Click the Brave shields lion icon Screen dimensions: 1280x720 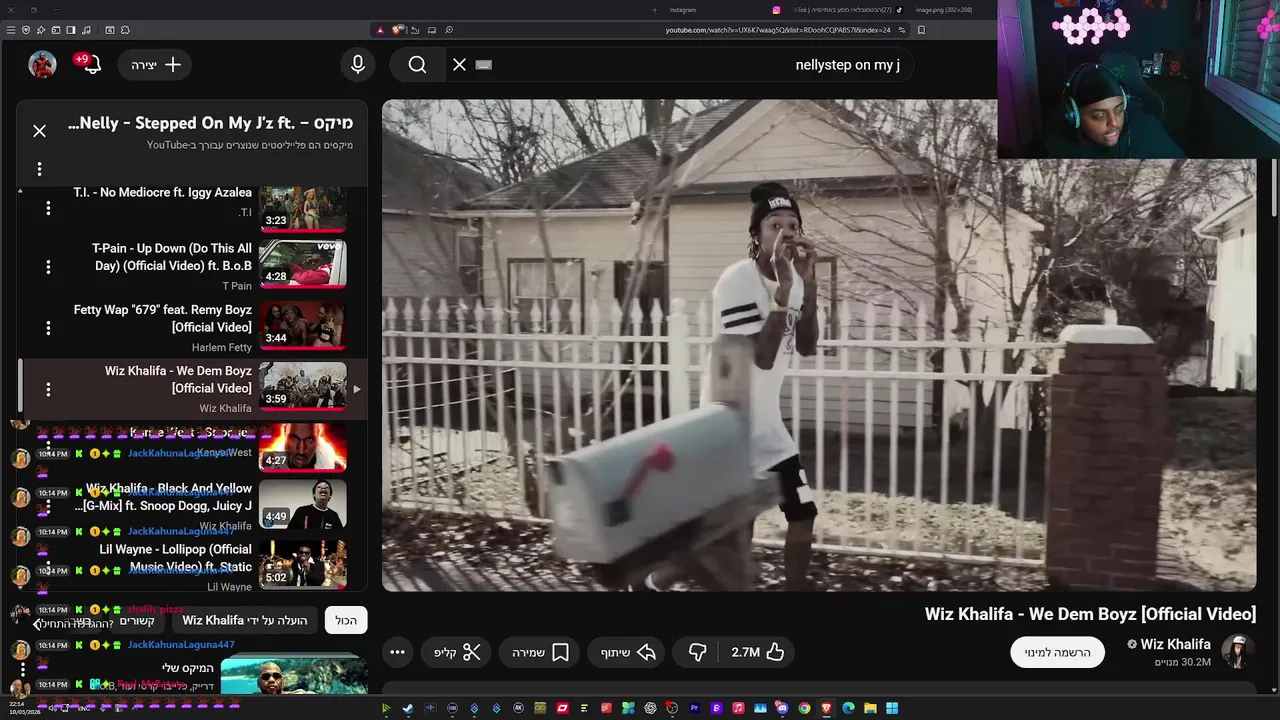pyautogui.click(x=398, y=30)
